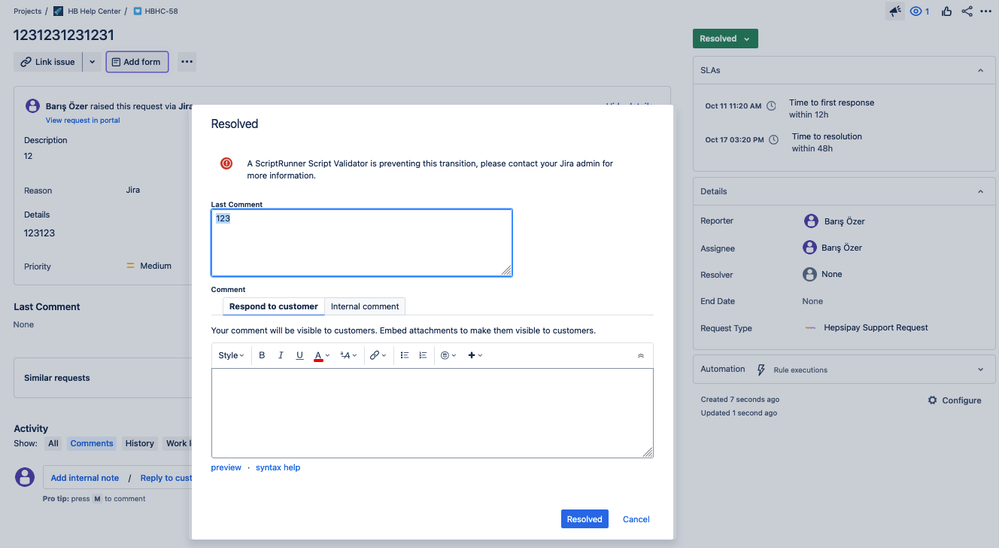Click the share icon

click(x=967, y=11)
